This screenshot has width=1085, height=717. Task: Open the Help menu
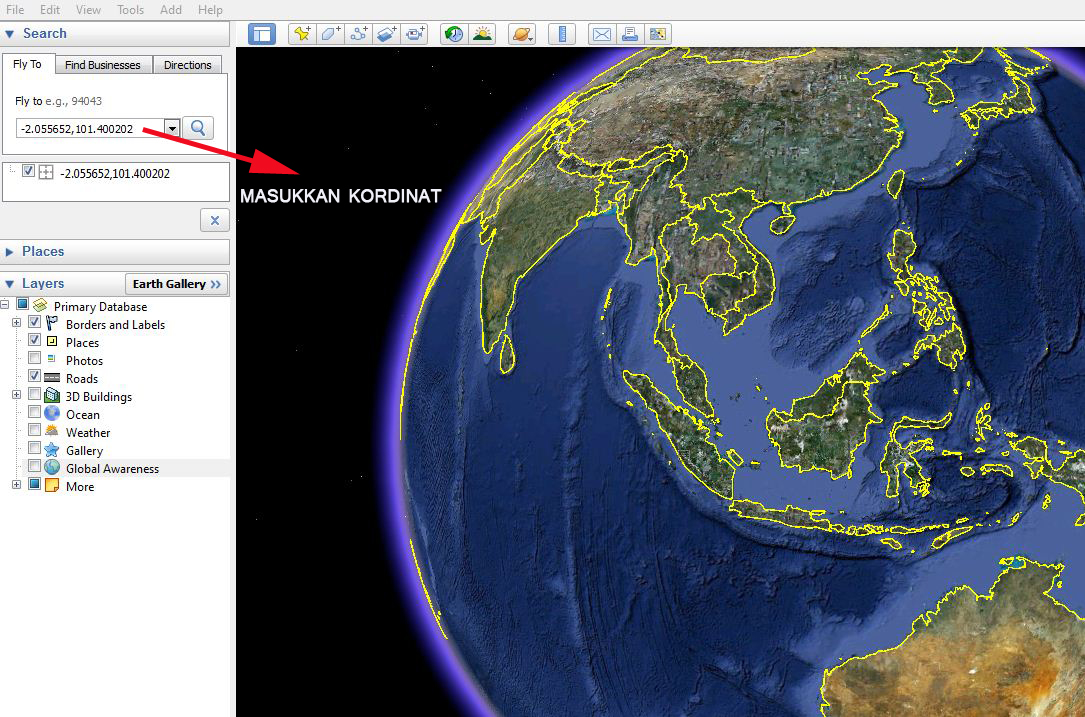[210, 10]
